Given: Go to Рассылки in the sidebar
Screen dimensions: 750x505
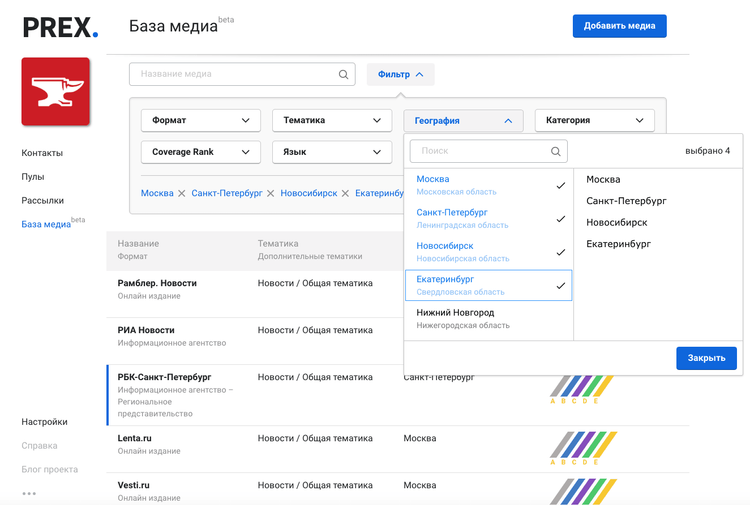Looking at the screenshot, I should click(x=43, y=200).
